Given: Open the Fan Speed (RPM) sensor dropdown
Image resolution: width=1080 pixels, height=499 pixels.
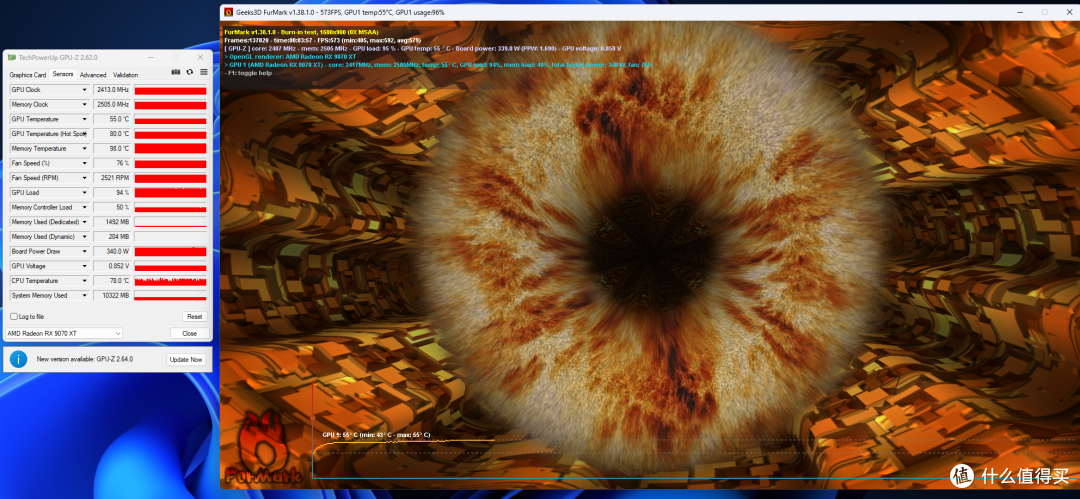Looking at the screenshot, I should click(85, 178).
